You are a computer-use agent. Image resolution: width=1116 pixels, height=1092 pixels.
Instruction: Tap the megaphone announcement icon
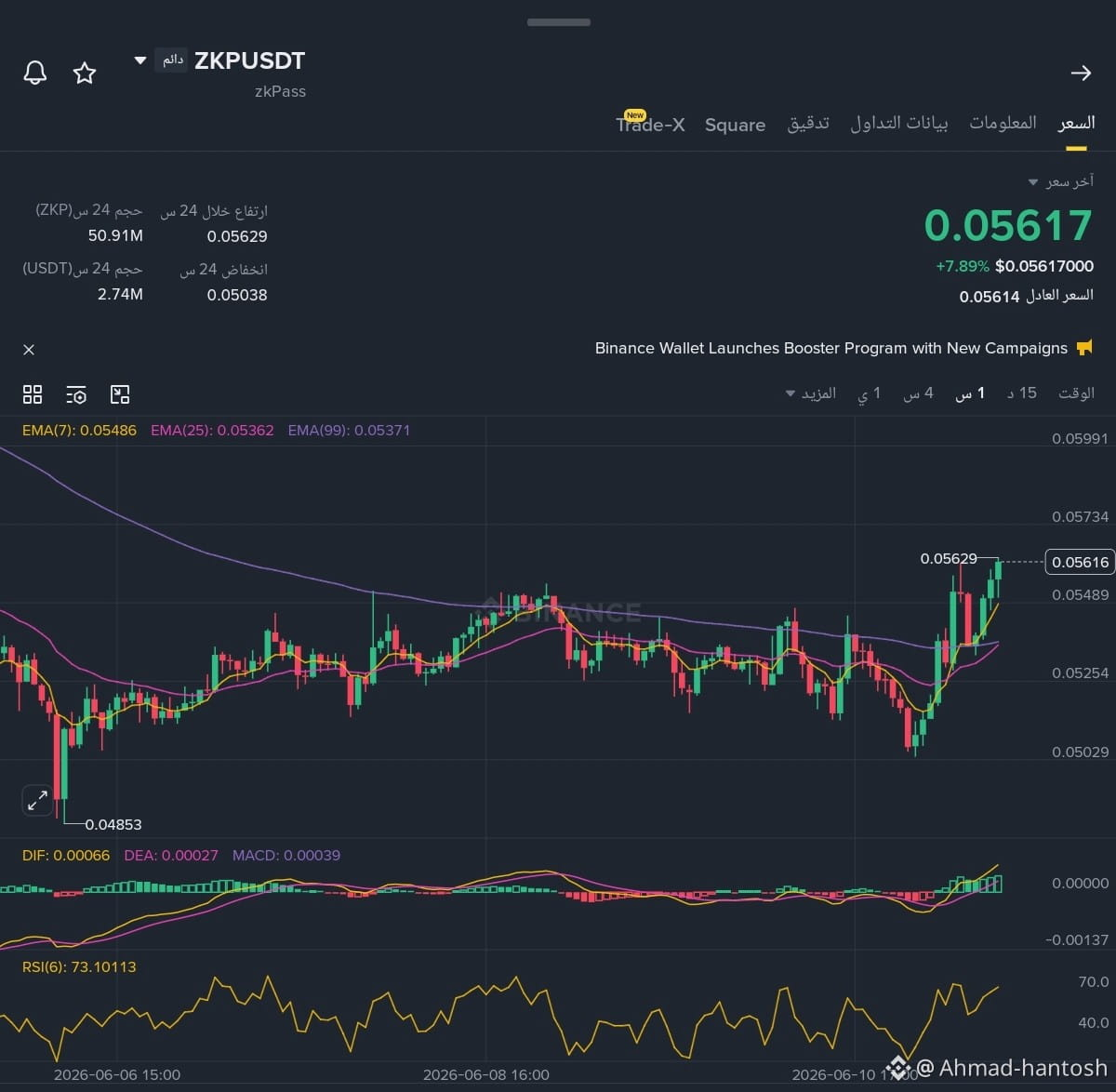click(x=1084, y=348)
